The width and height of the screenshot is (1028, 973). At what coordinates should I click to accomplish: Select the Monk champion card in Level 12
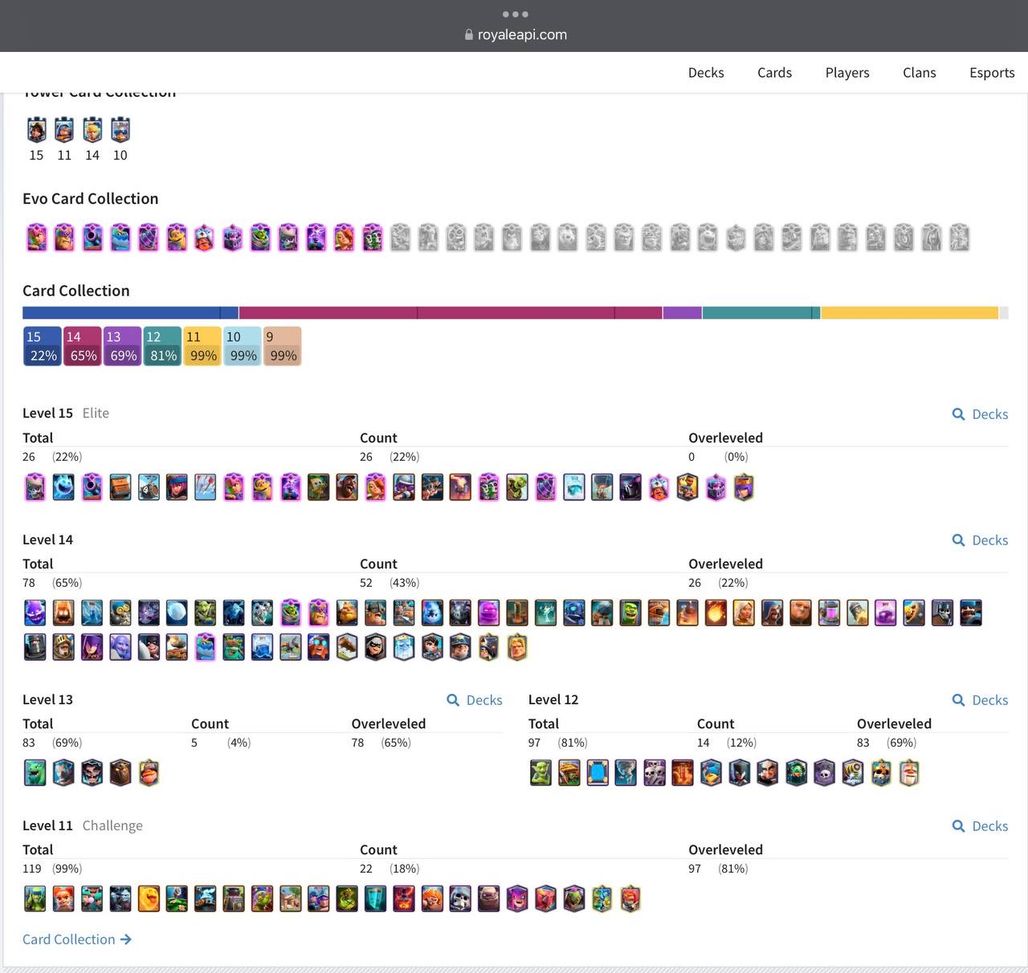point(909,772)
